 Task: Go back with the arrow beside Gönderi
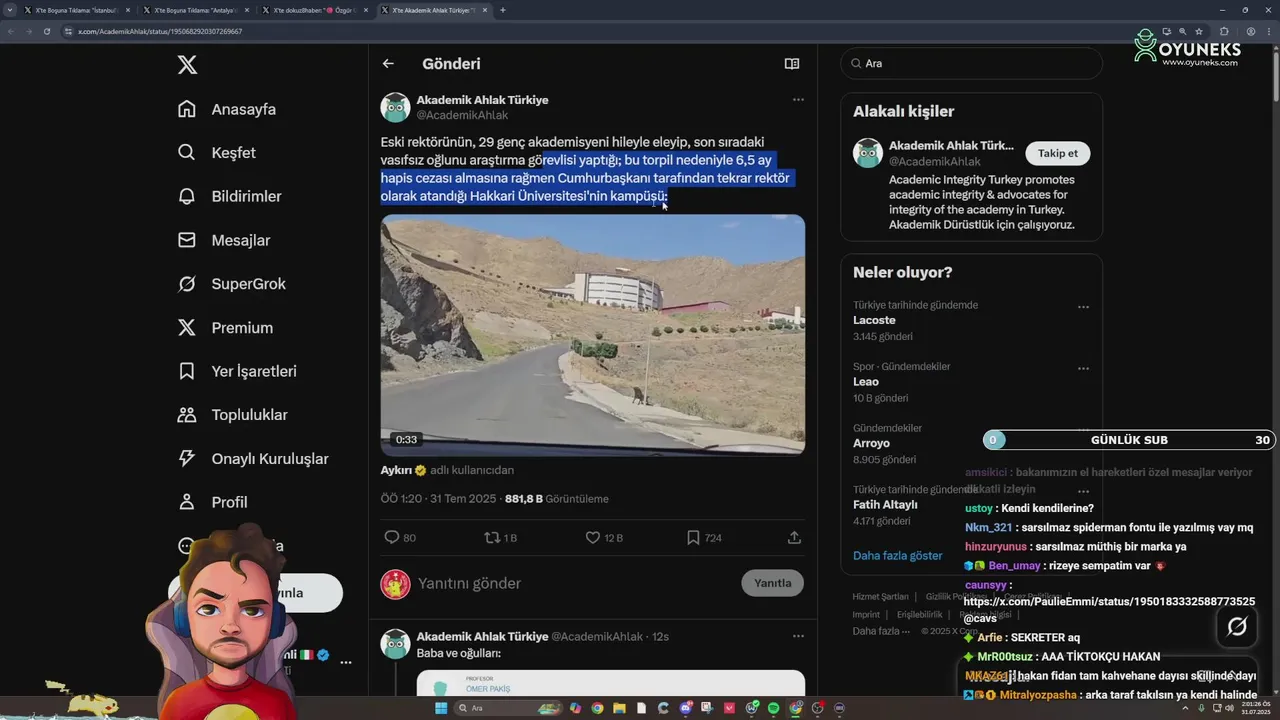click(x=388, y=64)
